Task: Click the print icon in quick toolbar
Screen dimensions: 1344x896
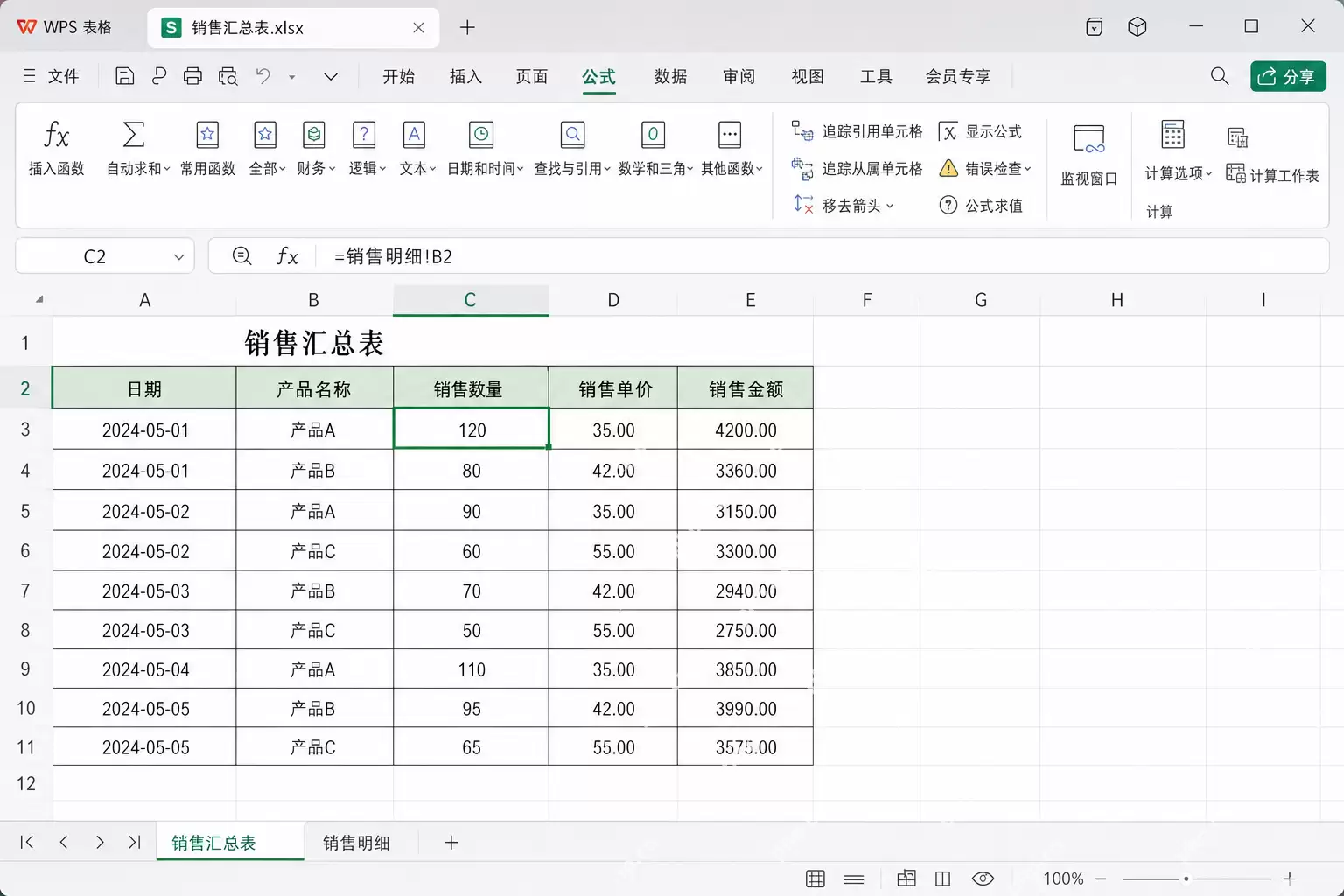Action: coord(192,77)
